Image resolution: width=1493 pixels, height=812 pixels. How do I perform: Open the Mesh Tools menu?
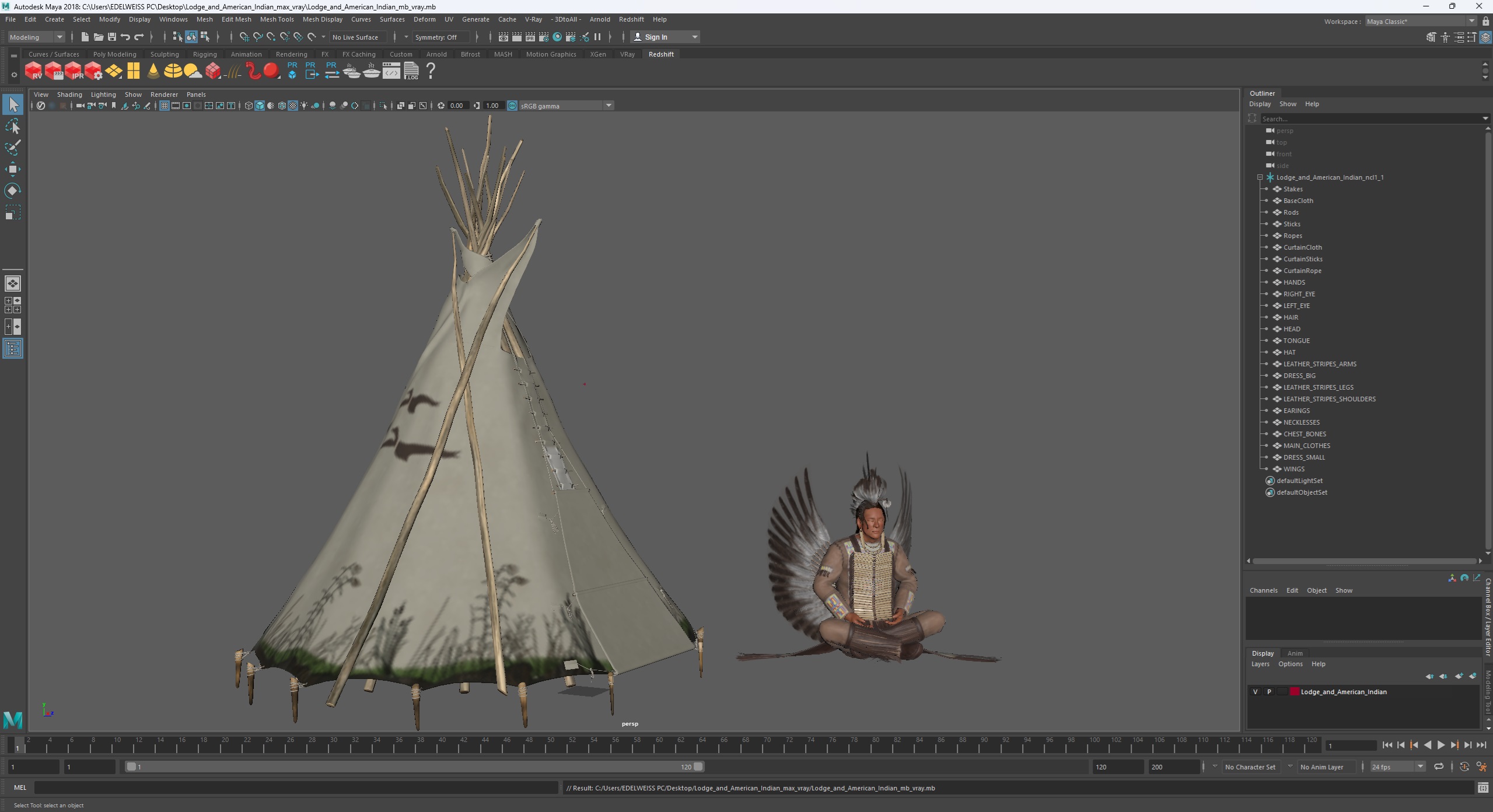[x=277, y=19]
